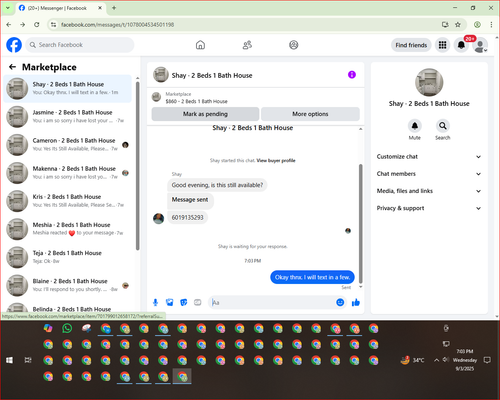Open the Shay conversation in the list
The height and width of the screenshot is (400, 500).
pyautogui.click(x=68, y=88)
